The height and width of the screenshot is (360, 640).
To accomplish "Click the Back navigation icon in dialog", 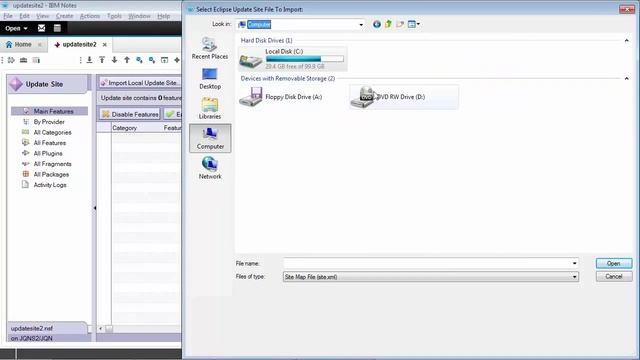I will pyautogui.click(x=377, y=24).
